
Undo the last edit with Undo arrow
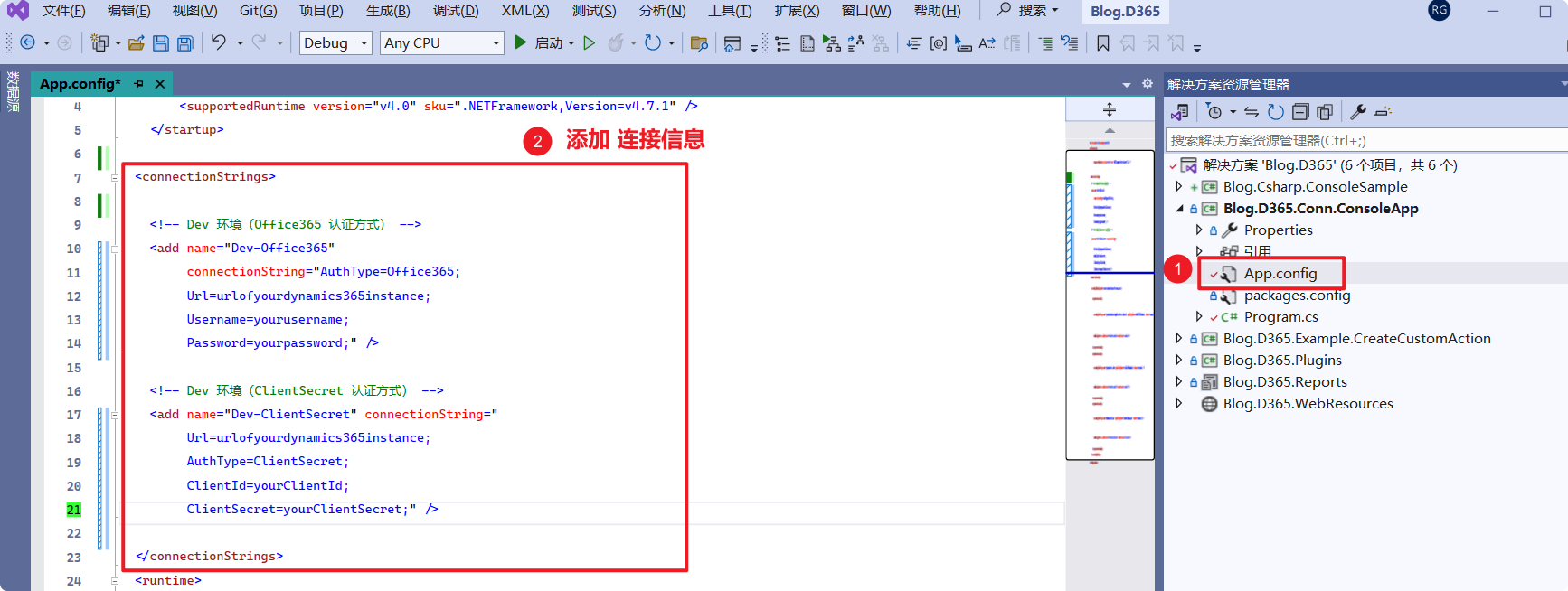[219, 42]
